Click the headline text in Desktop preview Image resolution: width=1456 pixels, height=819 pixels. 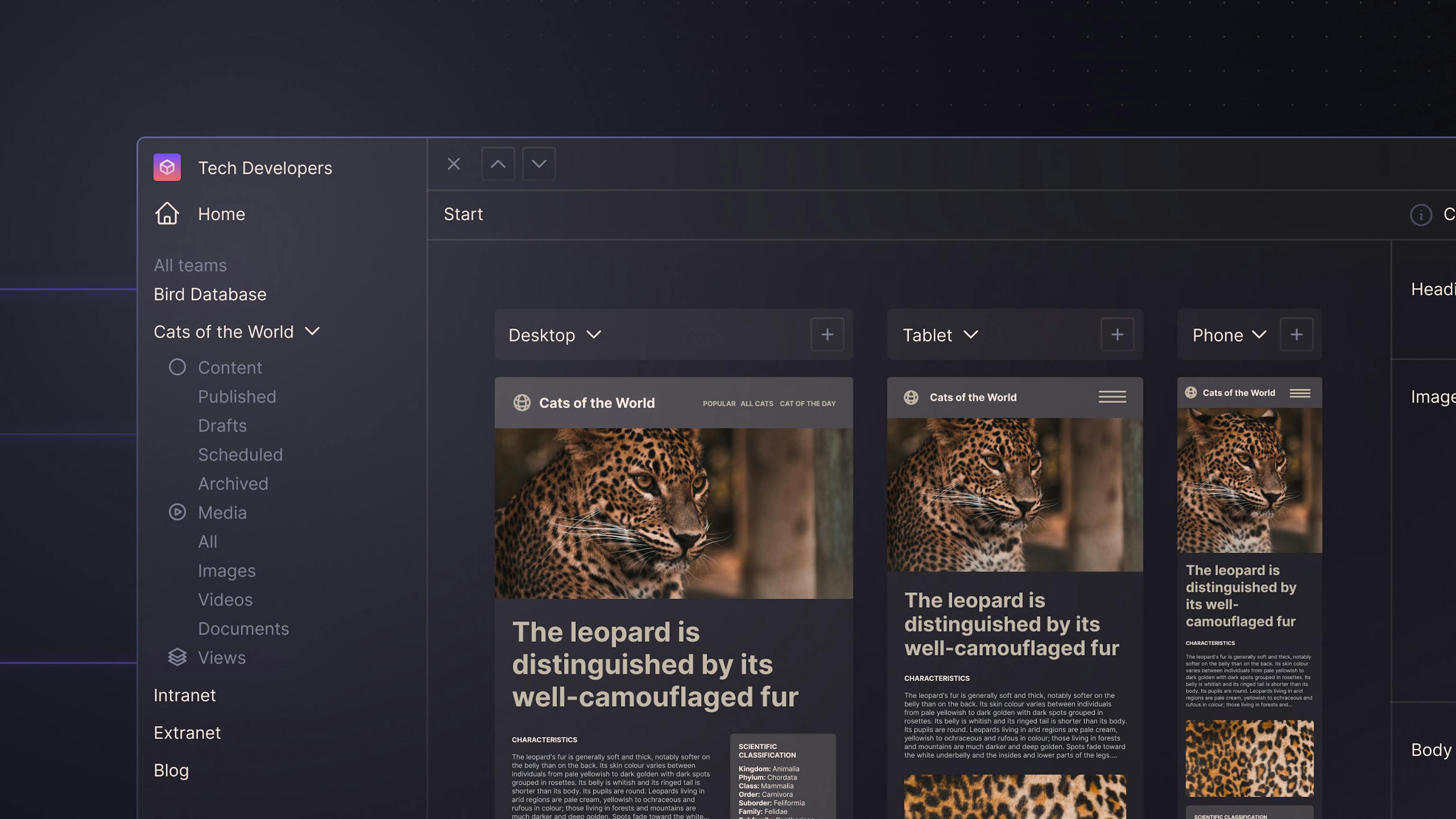click(655, 664)
